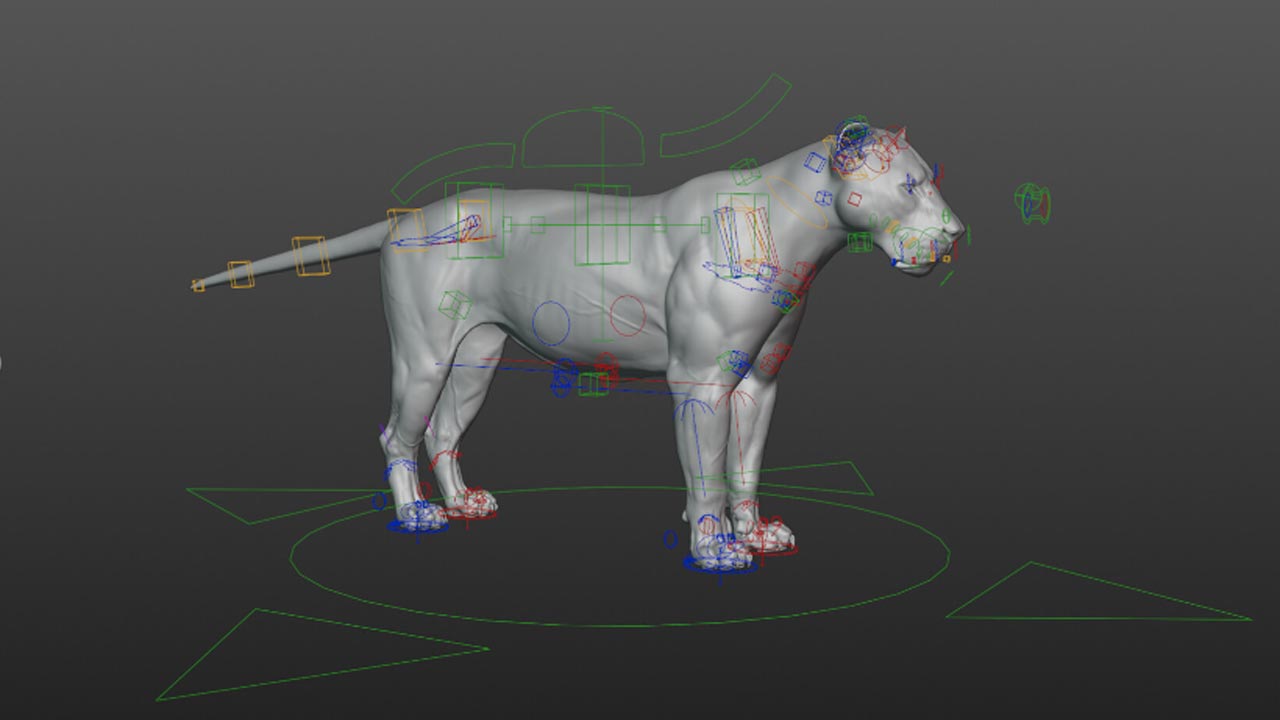Viewport: 1280px width, 720px height.
Task: Select the green cube control under the belly
Action: 593,384
